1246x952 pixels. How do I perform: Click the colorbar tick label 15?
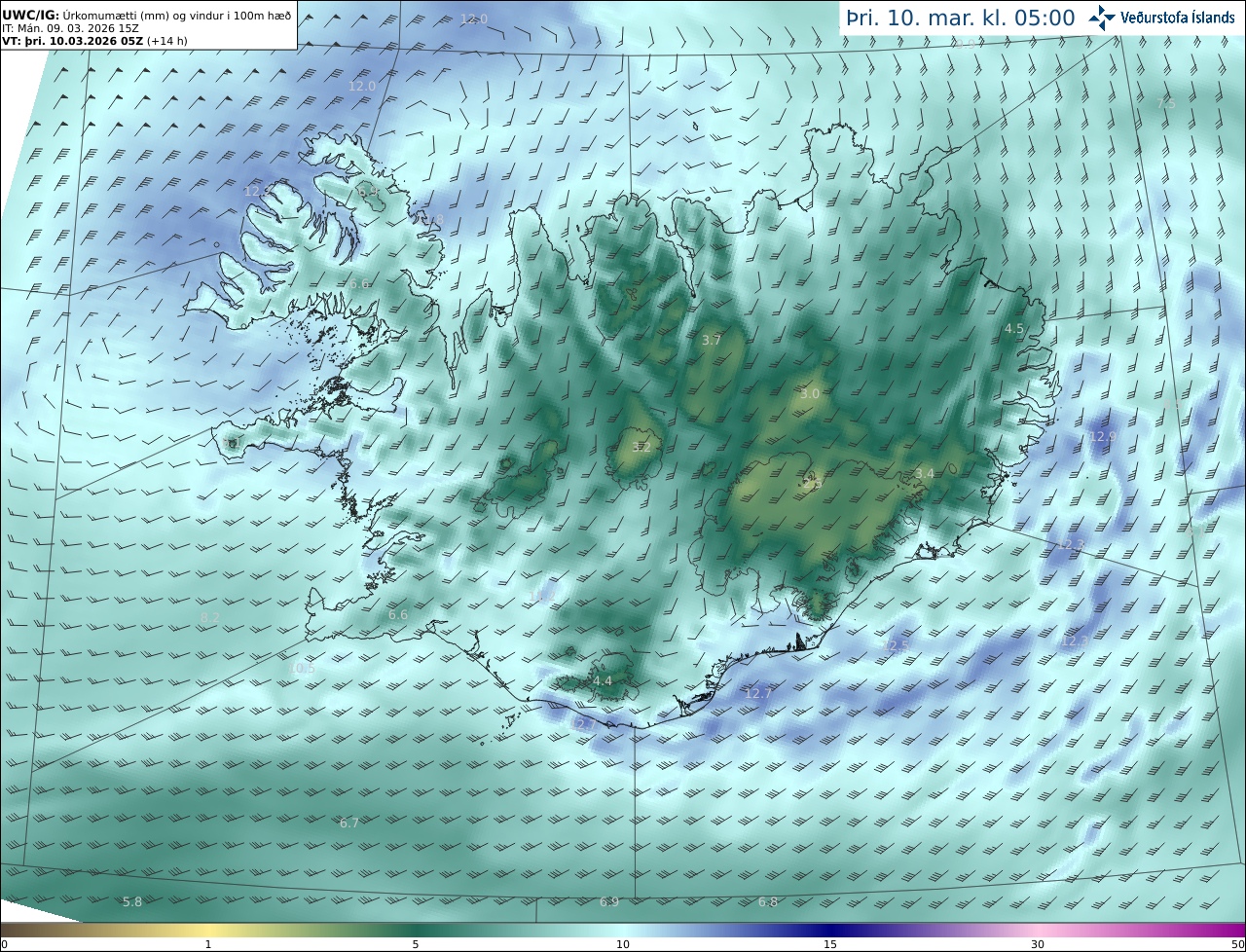tap(830, 944)
